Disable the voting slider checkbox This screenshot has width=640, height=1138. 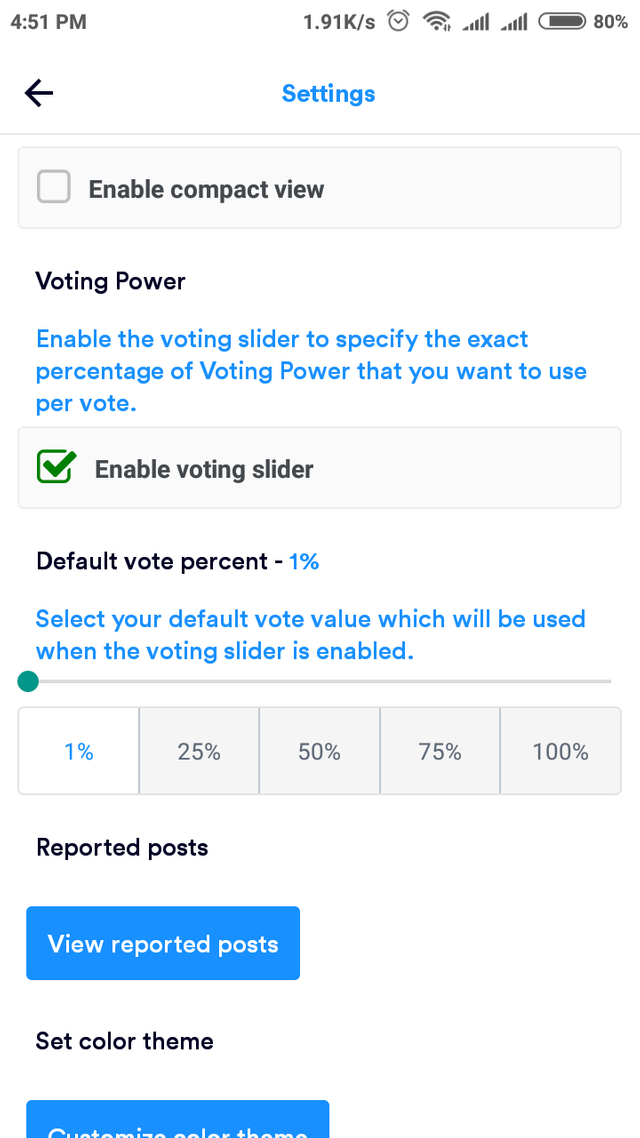57,466
